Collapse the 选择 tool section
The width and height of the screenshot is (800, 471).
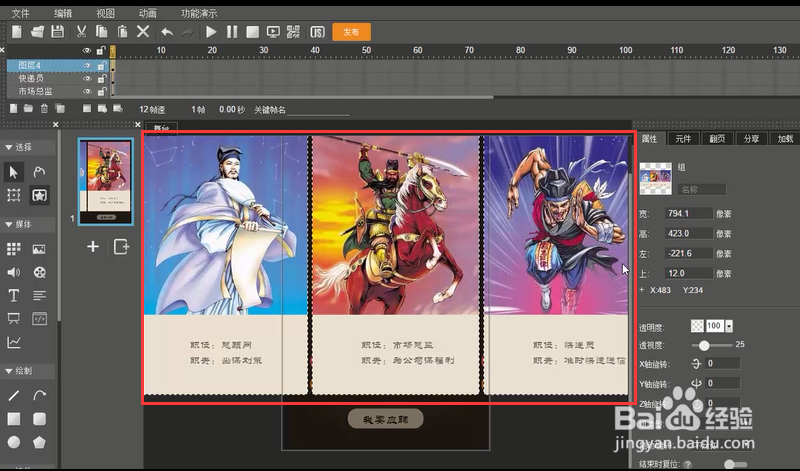(9, 147)
